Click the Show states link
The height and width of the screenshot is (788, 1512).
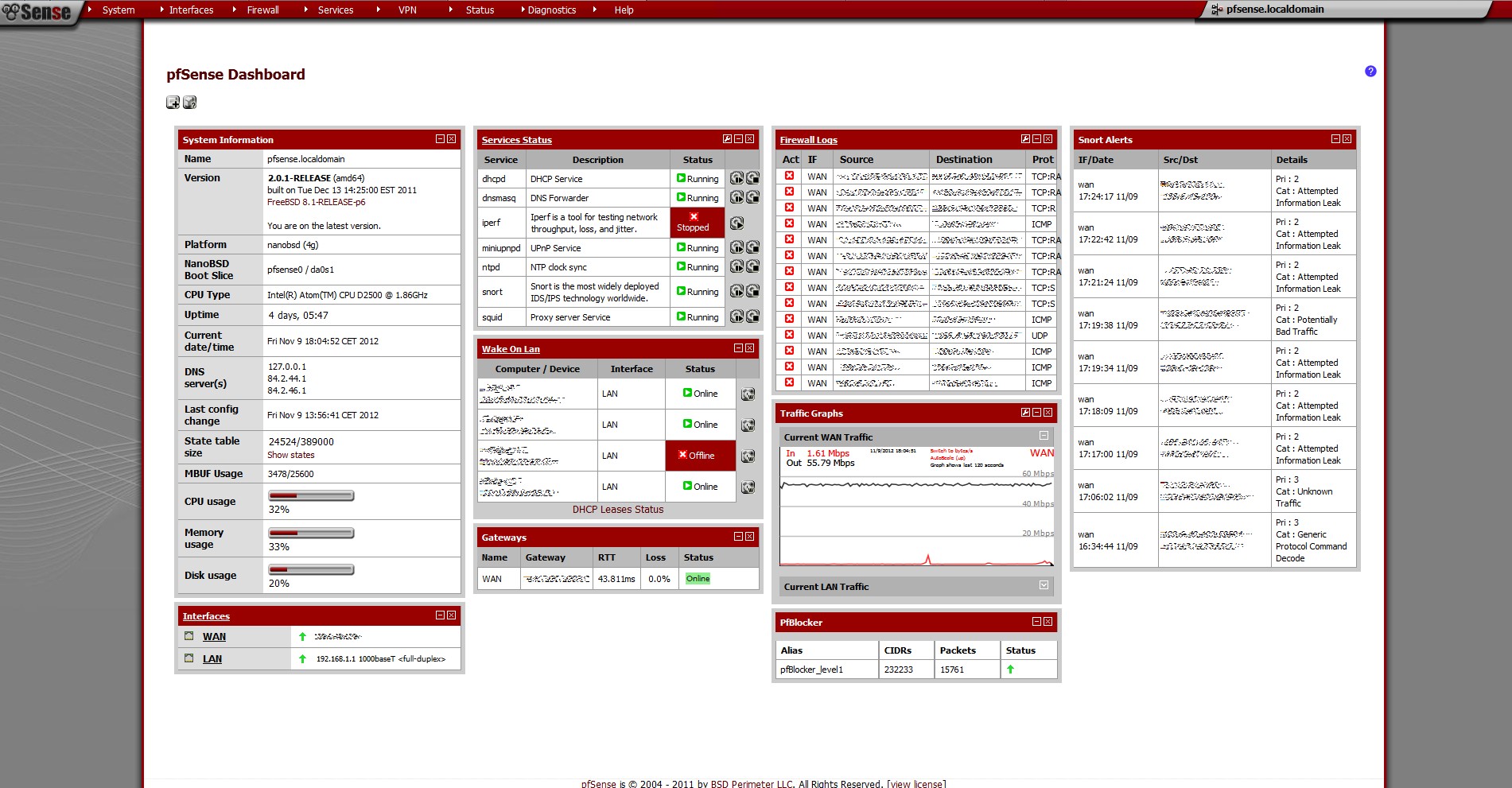tap(291, 455)
